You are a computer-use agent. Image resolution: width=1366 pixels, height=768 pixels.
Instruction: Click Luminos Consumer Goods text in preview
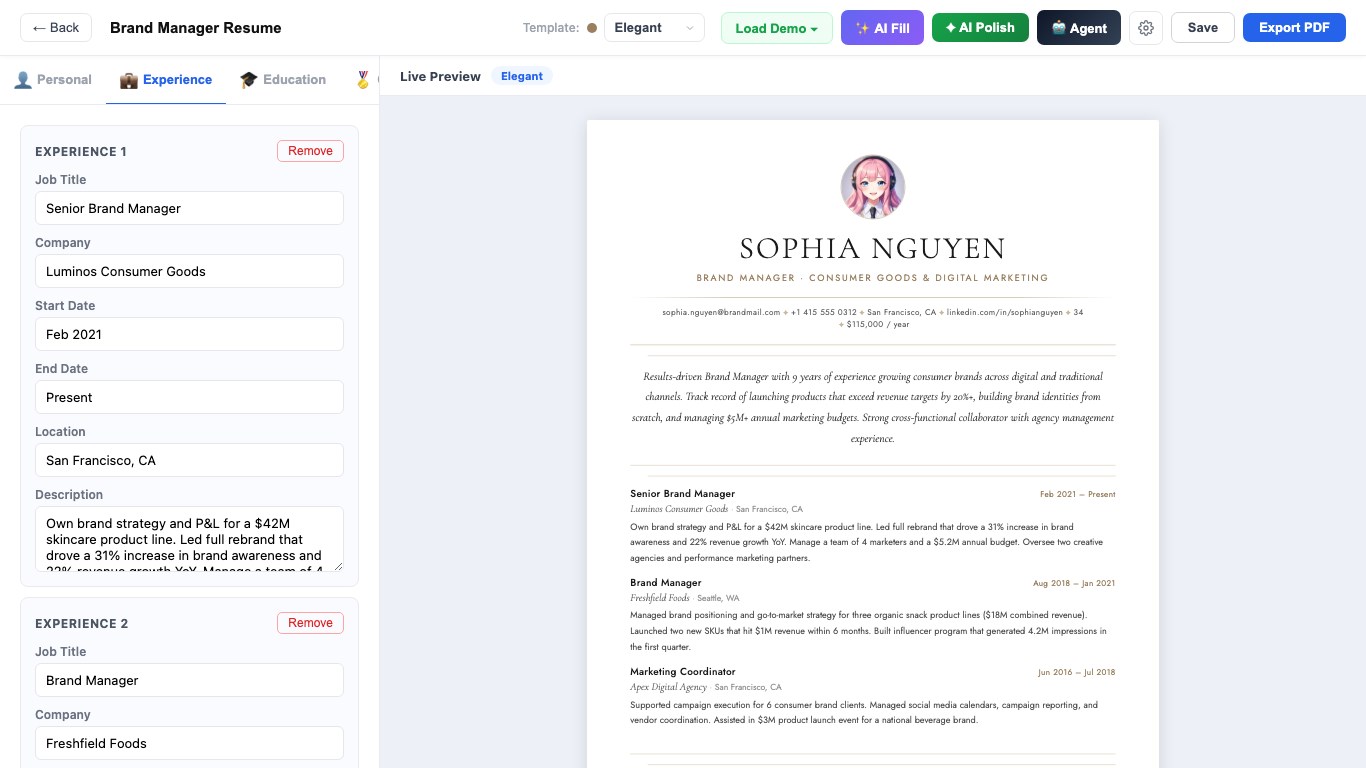pos(679,509)
